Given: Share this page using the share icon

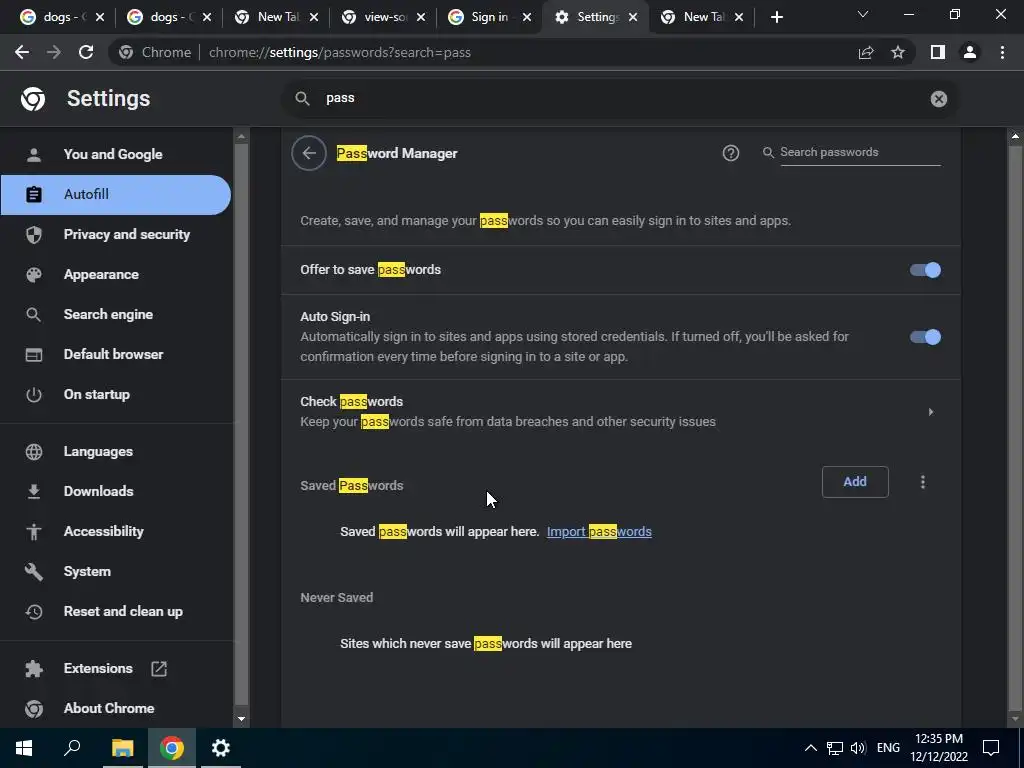Looking at the screenshot, I should (866, 52).
